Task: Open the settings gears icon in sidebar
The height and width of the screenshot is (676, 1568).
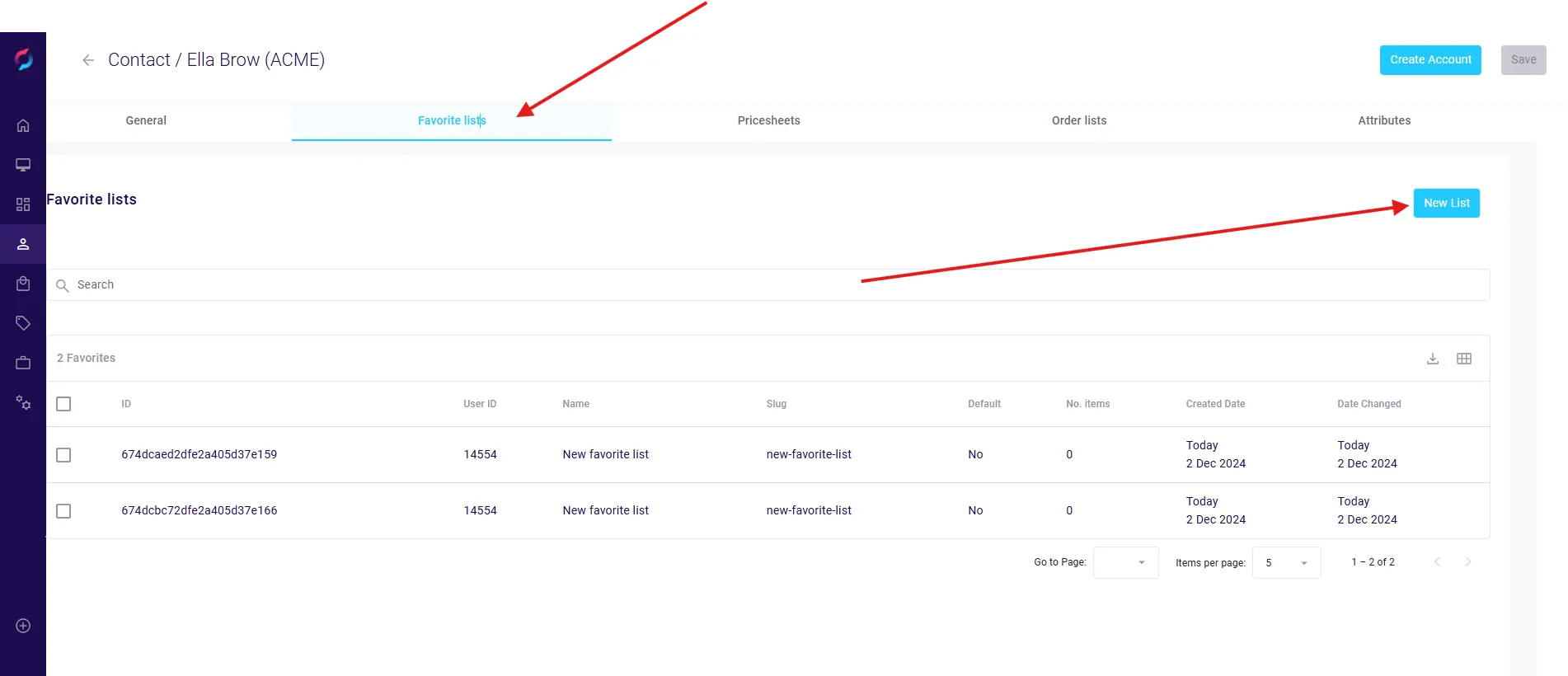Action: click(23, 402)
